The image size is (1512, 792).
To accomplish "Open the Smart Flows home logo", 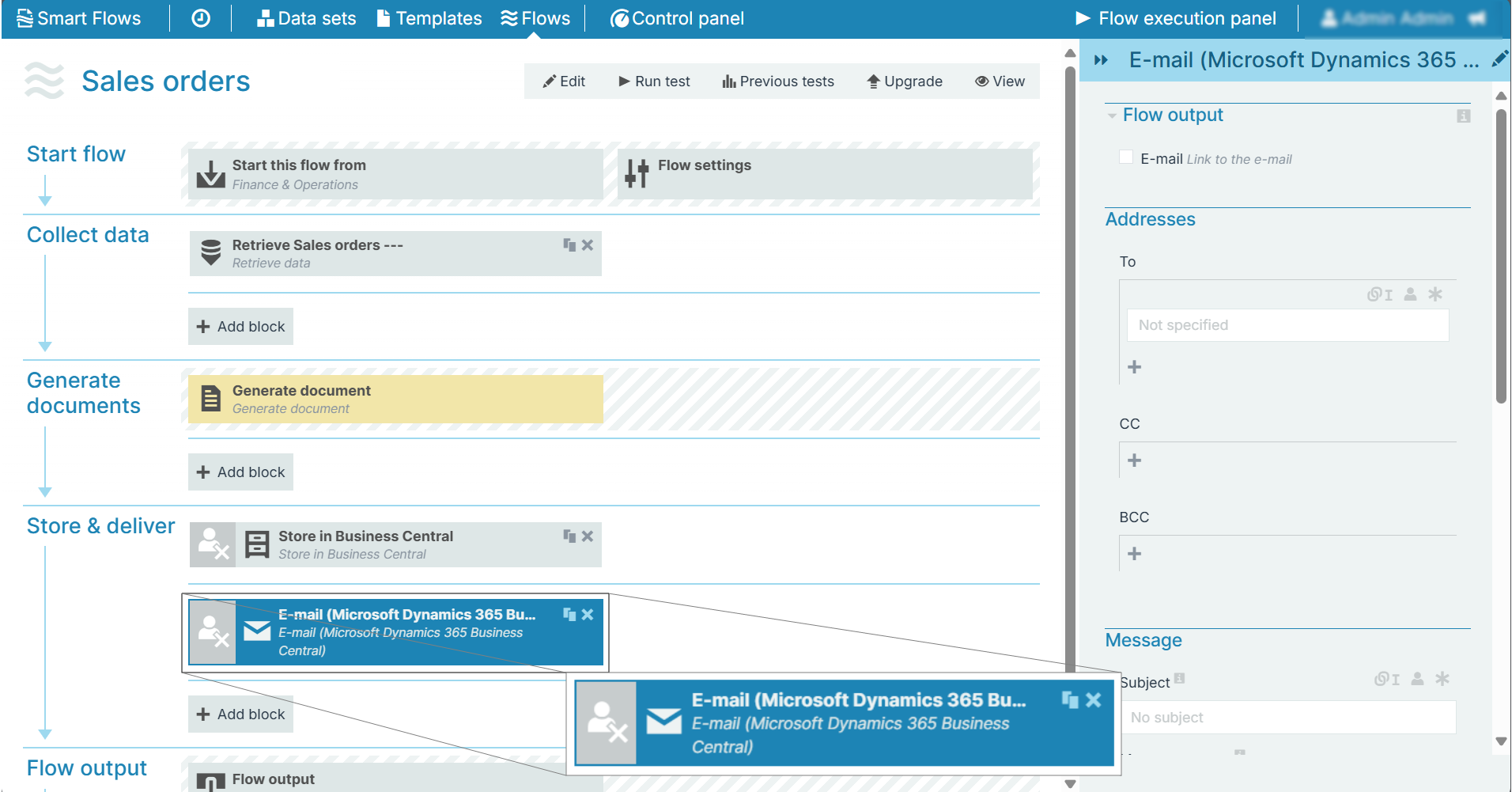I will point(78,18).
